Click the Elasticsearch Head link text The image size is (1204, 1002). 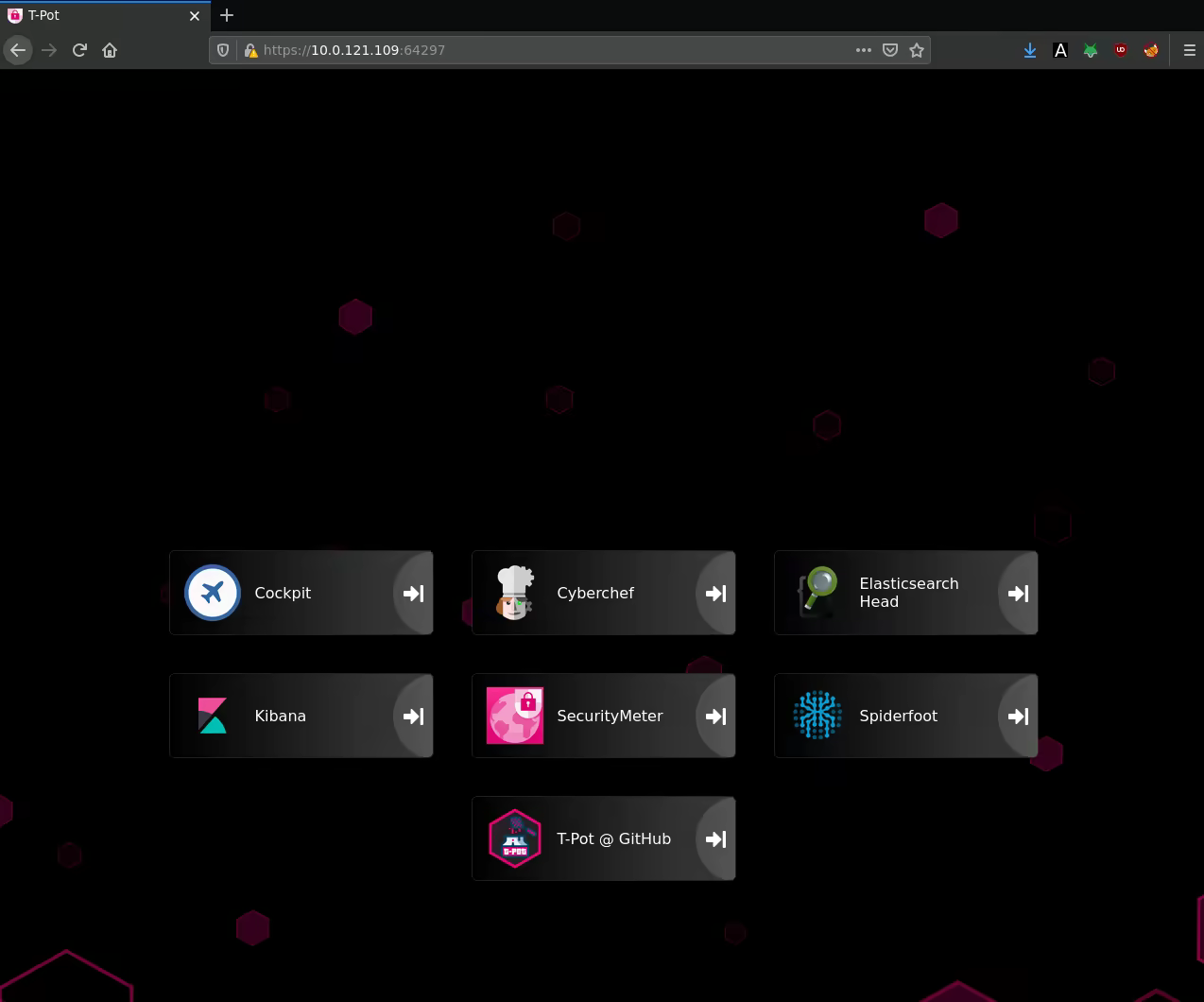[x=909, y=593]
